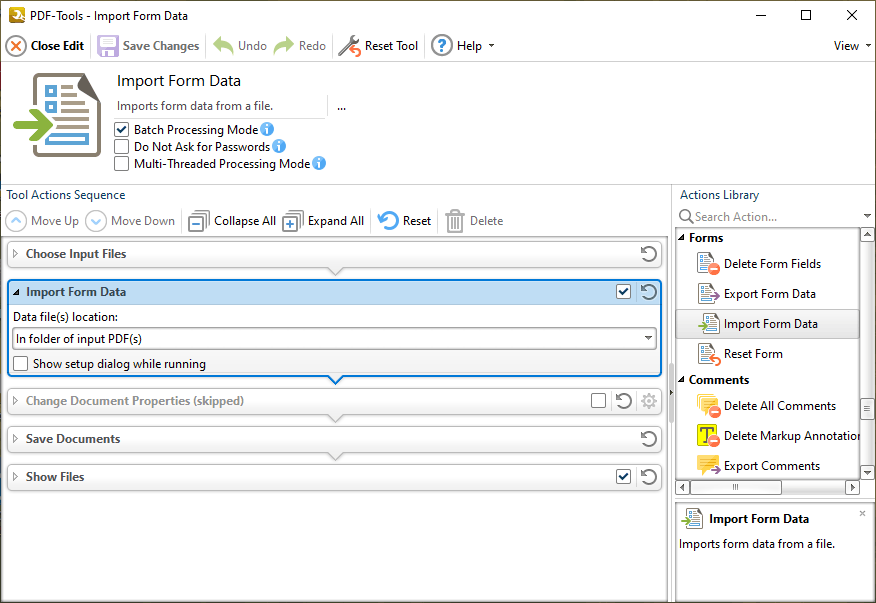Expand All actions
Image resolution: width=876 pixels, height=603 pixels.
click(x=323, y=221)
